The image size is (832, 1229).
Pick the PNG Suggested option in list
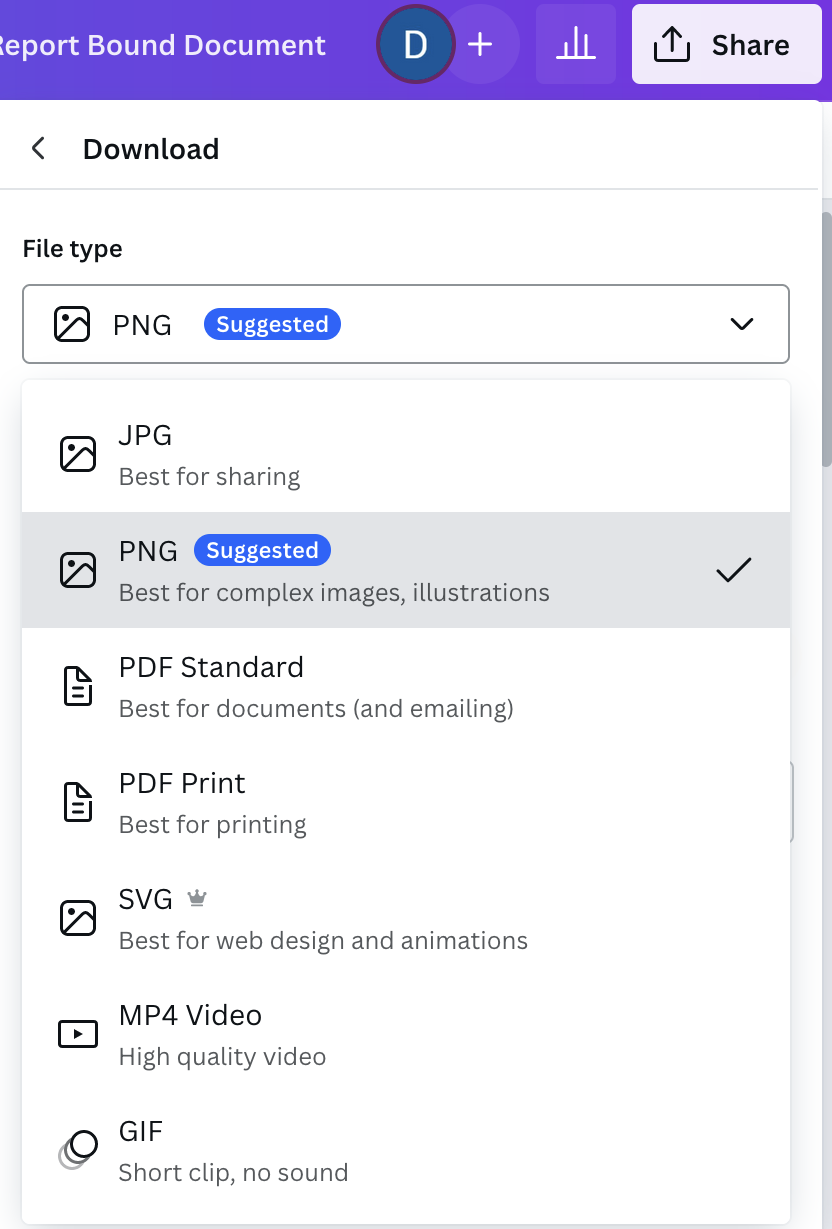coord(406,571)
